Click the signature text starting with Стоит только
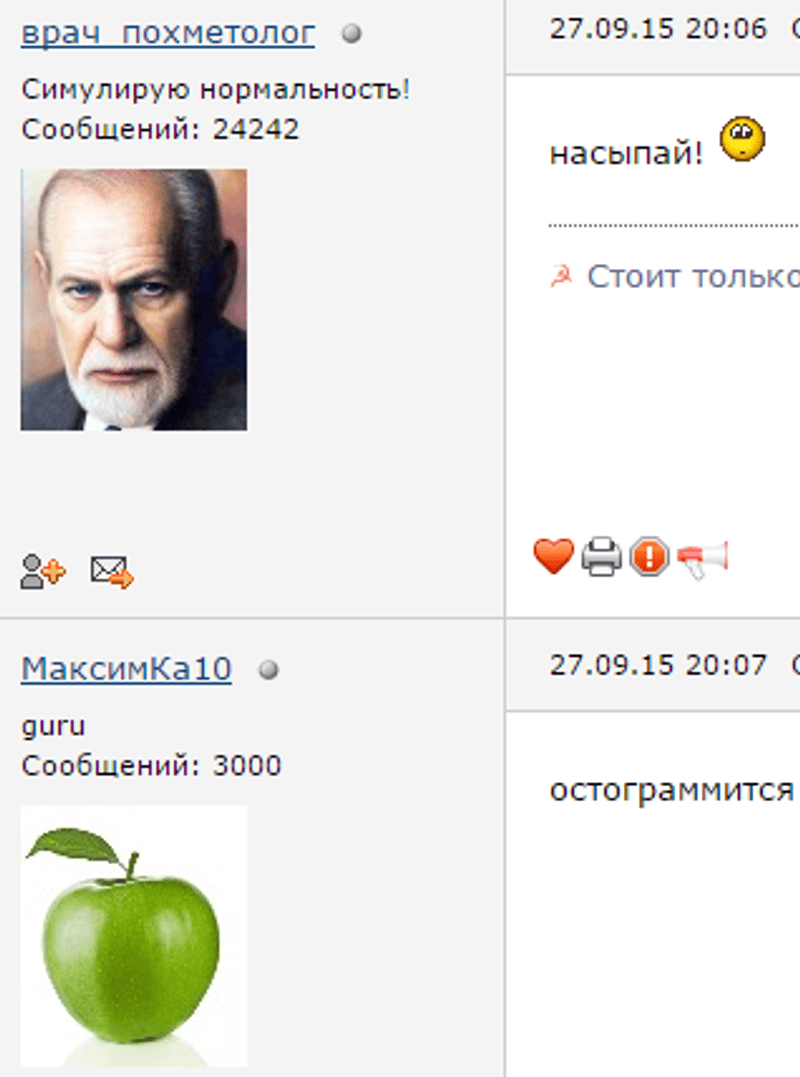 point(693,277)
